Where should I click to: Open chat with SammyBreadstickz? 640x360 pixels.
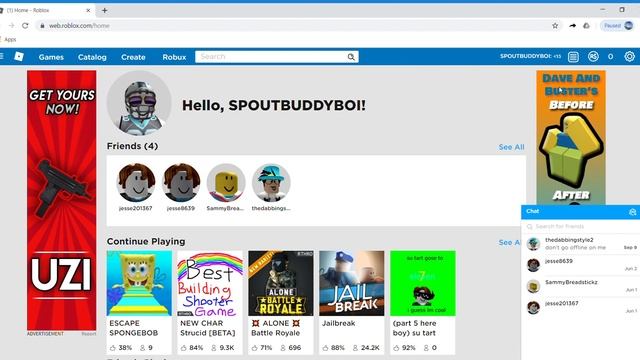point(580,286)
